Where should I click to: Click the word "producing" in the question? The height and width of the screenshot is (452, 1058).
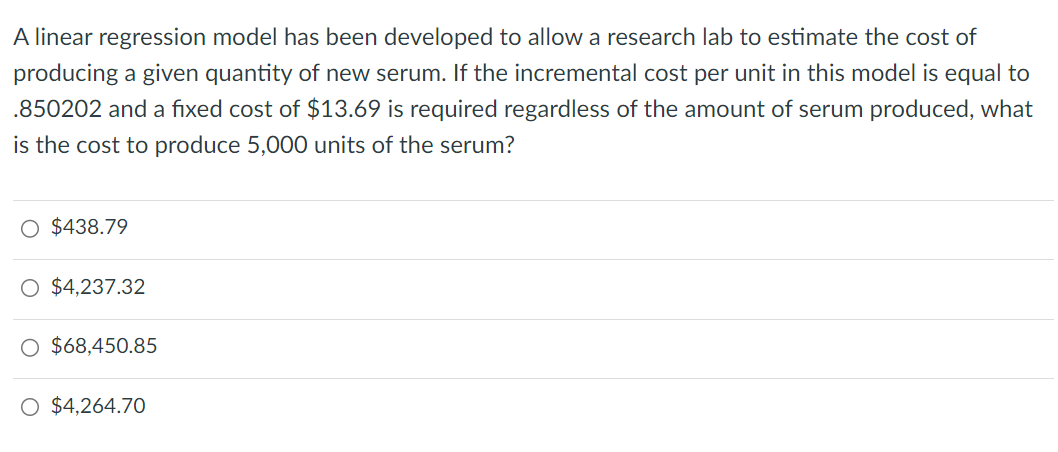tap(60, 74)
